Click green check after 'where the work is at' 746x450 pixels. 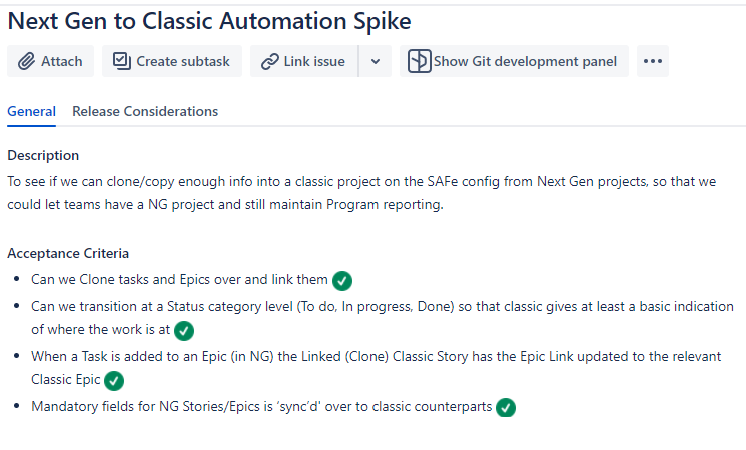click(184, 331)
